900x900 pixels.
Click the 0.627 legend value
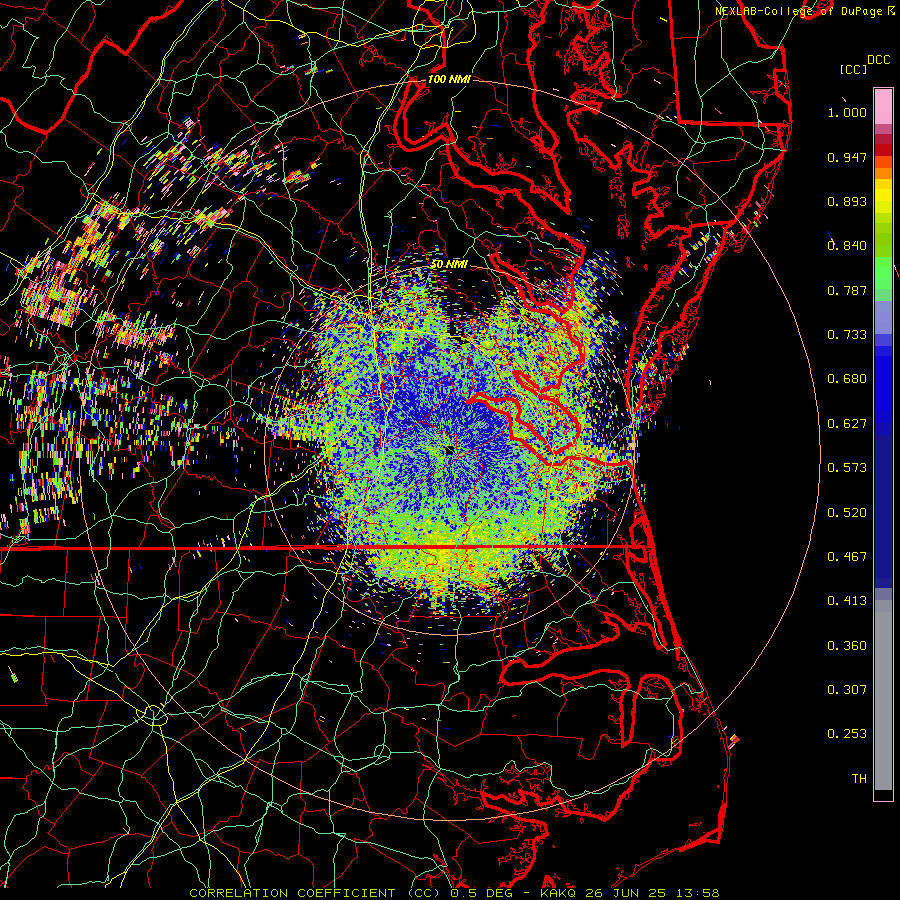point(847,424)
